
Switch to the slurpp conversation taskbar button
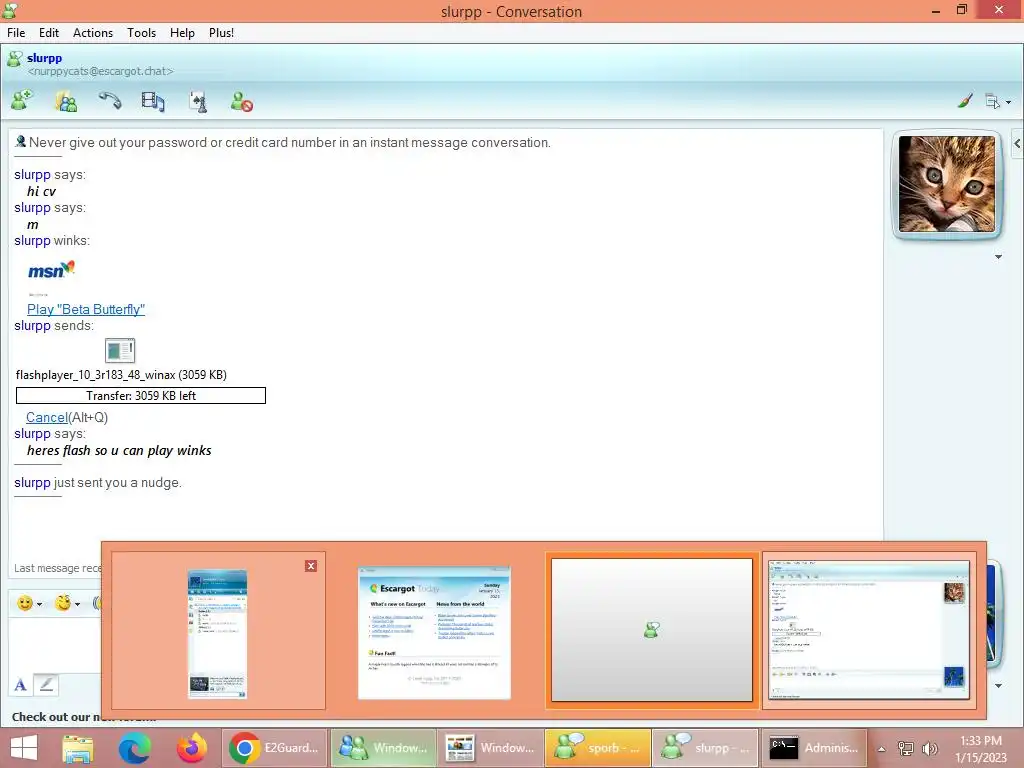point(705,748)
